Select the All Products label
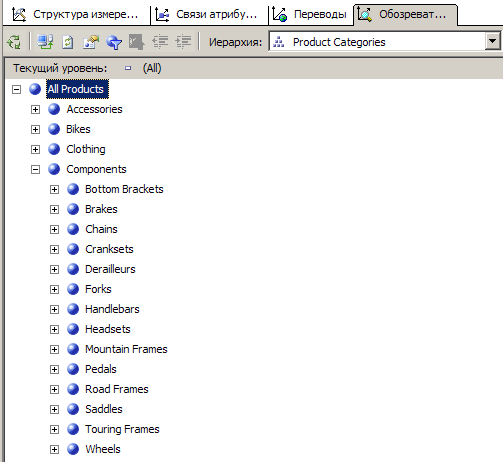This screenshot has width=503, height=462. (77, 89)
